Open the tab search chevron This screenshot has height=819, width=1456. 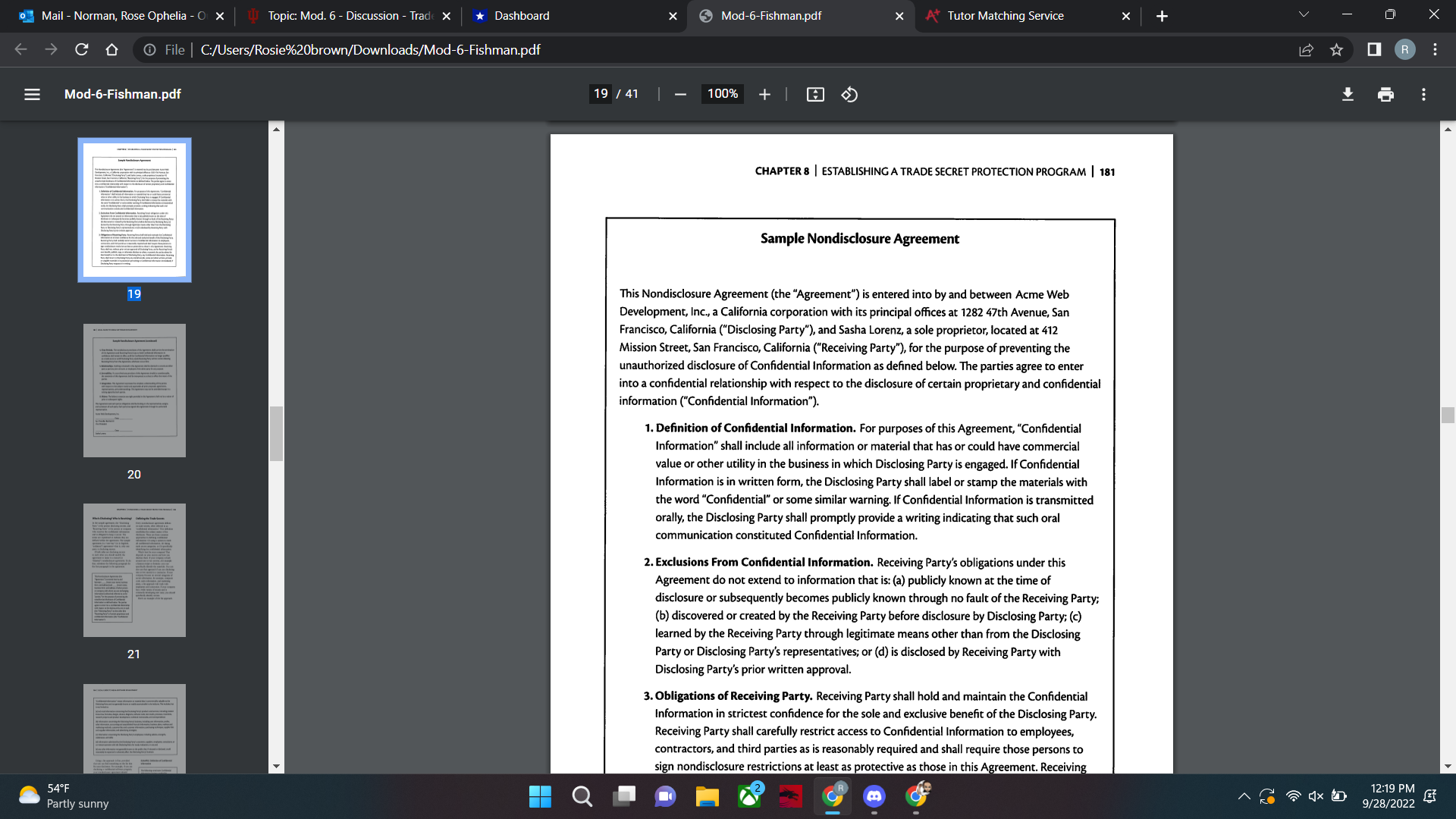pos(1303,14)
